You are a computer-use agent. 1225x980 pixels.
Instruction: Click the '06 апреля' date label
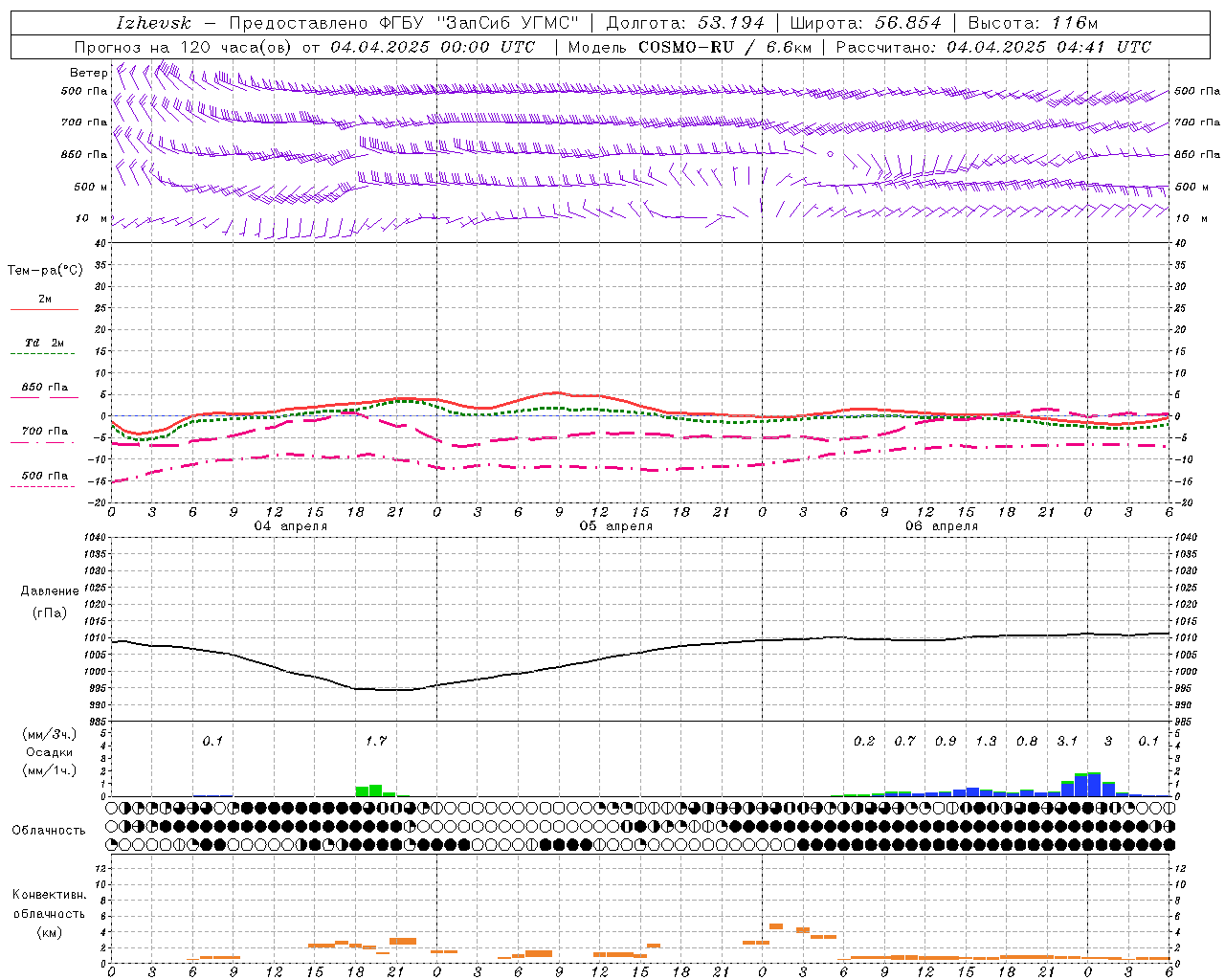tap(942, 526)
